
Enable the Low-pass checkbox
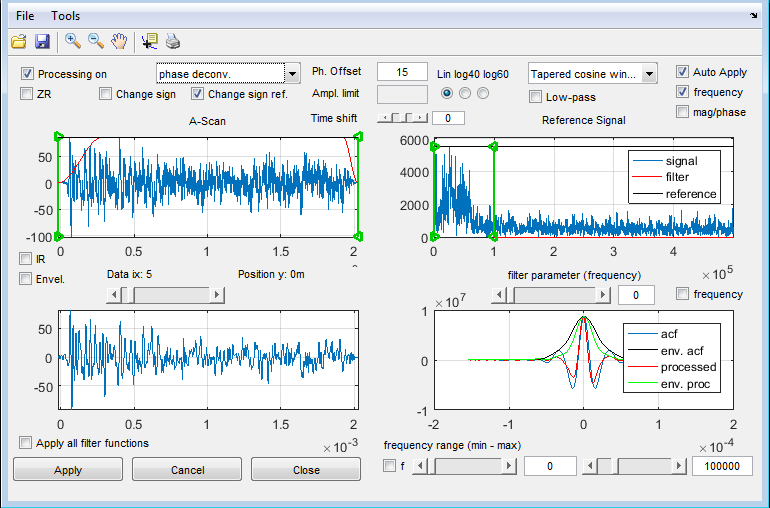click(x=535, y=97)
